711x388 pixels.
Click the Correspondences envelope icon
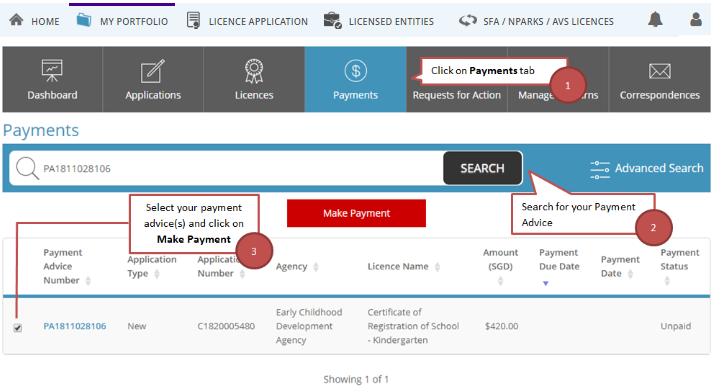(x=659, y=71)
